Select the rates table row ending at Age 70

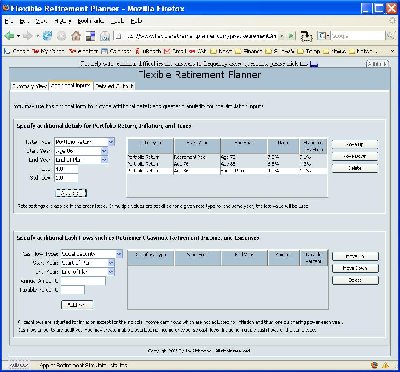pos(227,157)
